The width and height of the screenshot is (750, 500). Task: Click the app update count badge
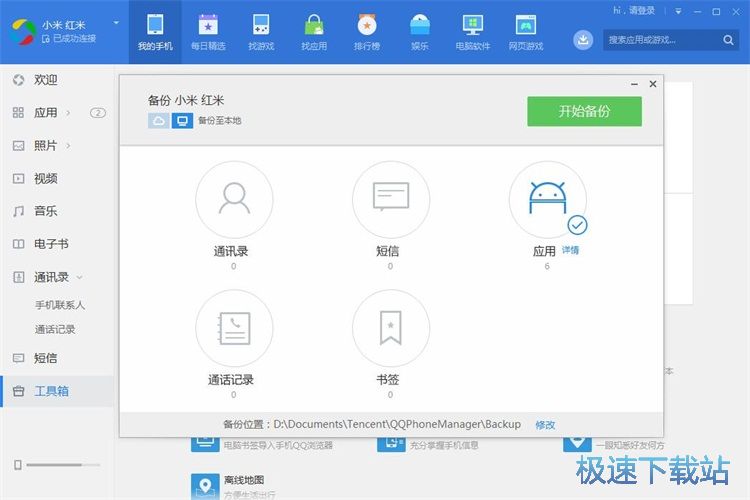click(x=98, y=113)
